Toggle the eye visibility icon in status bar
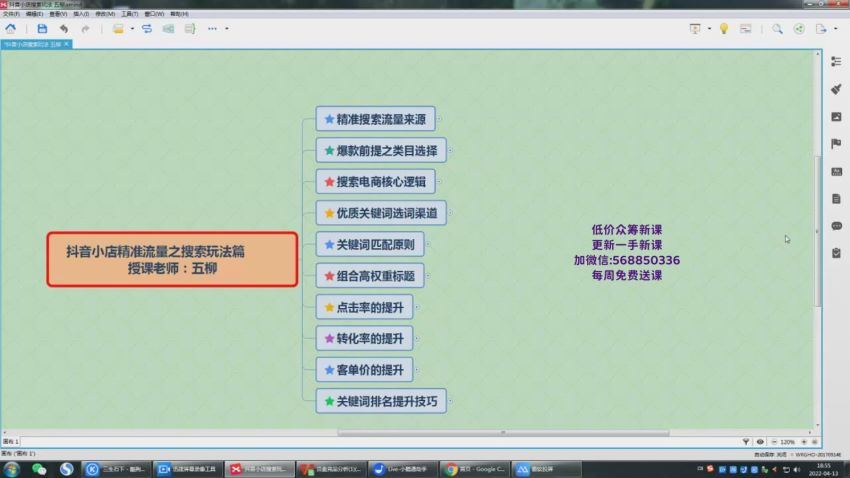 coord(760,442)
